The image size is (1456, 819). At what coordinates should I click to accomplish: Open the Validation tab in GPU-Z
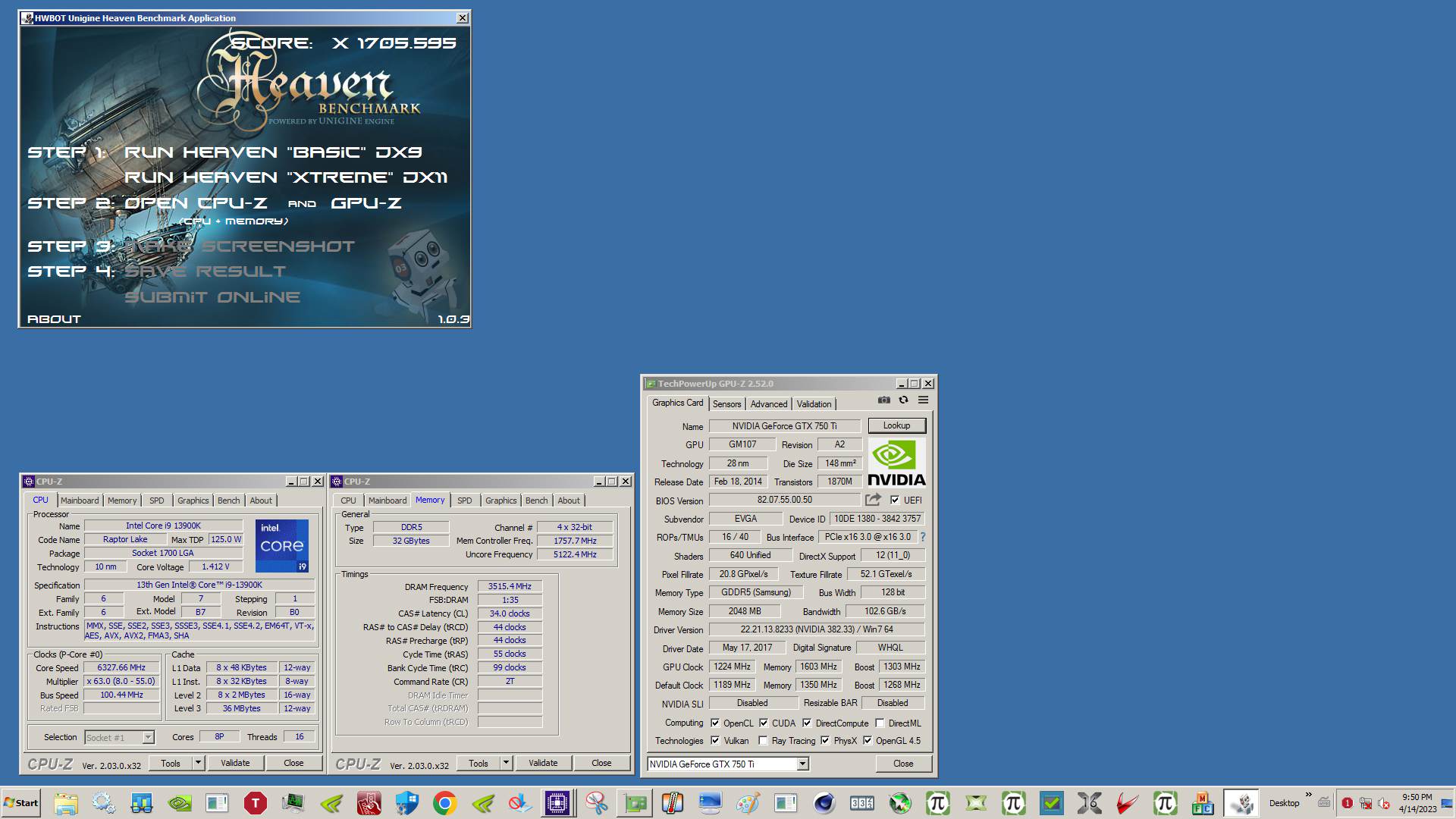[814, 404]
